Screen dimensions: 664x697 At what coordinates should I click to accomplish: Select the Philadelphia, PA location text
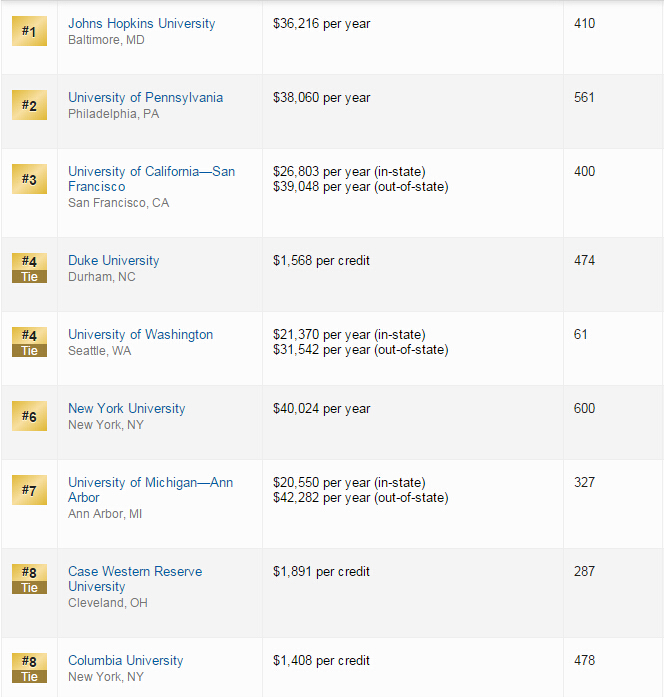click(x=113, y=114)
